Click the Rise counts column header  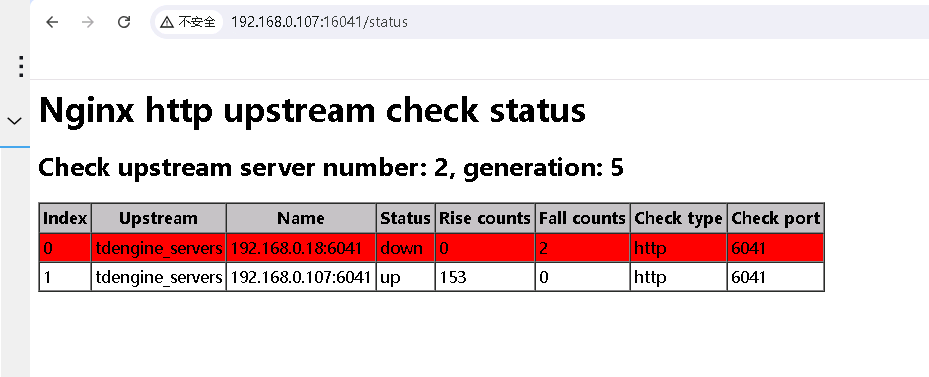[485, 218]
